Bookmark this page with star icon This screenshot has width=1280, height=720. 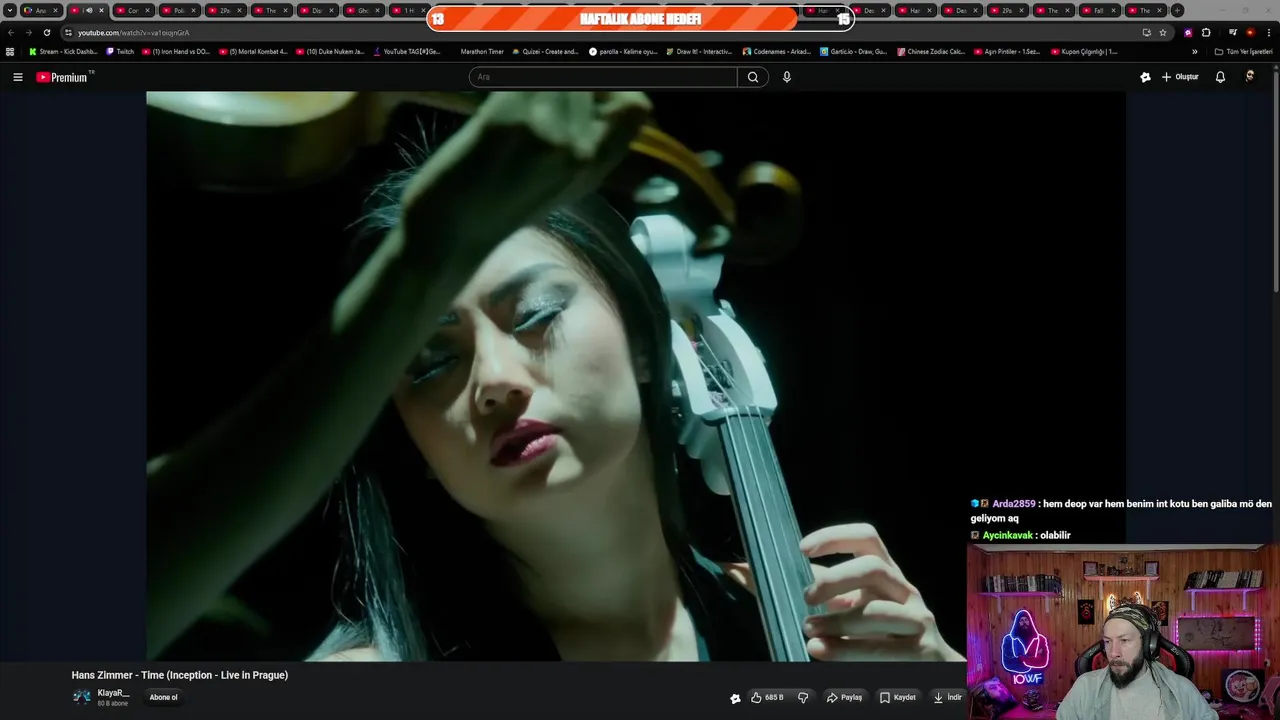(1163, 32)
